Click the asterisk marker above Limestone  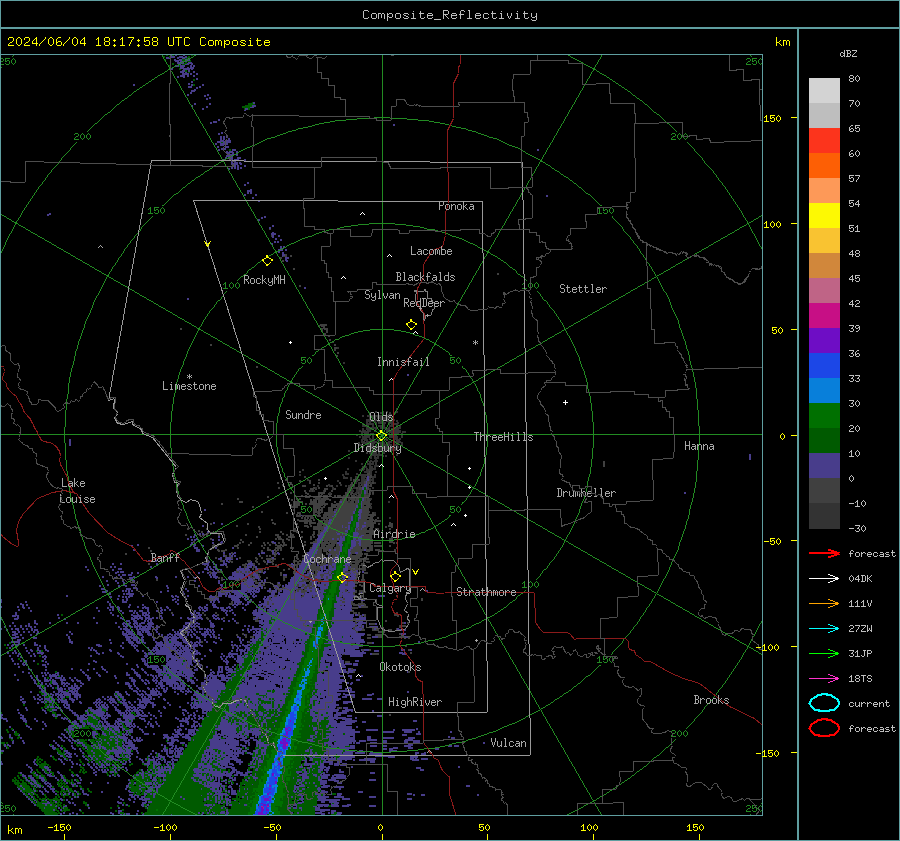[189, 377]
